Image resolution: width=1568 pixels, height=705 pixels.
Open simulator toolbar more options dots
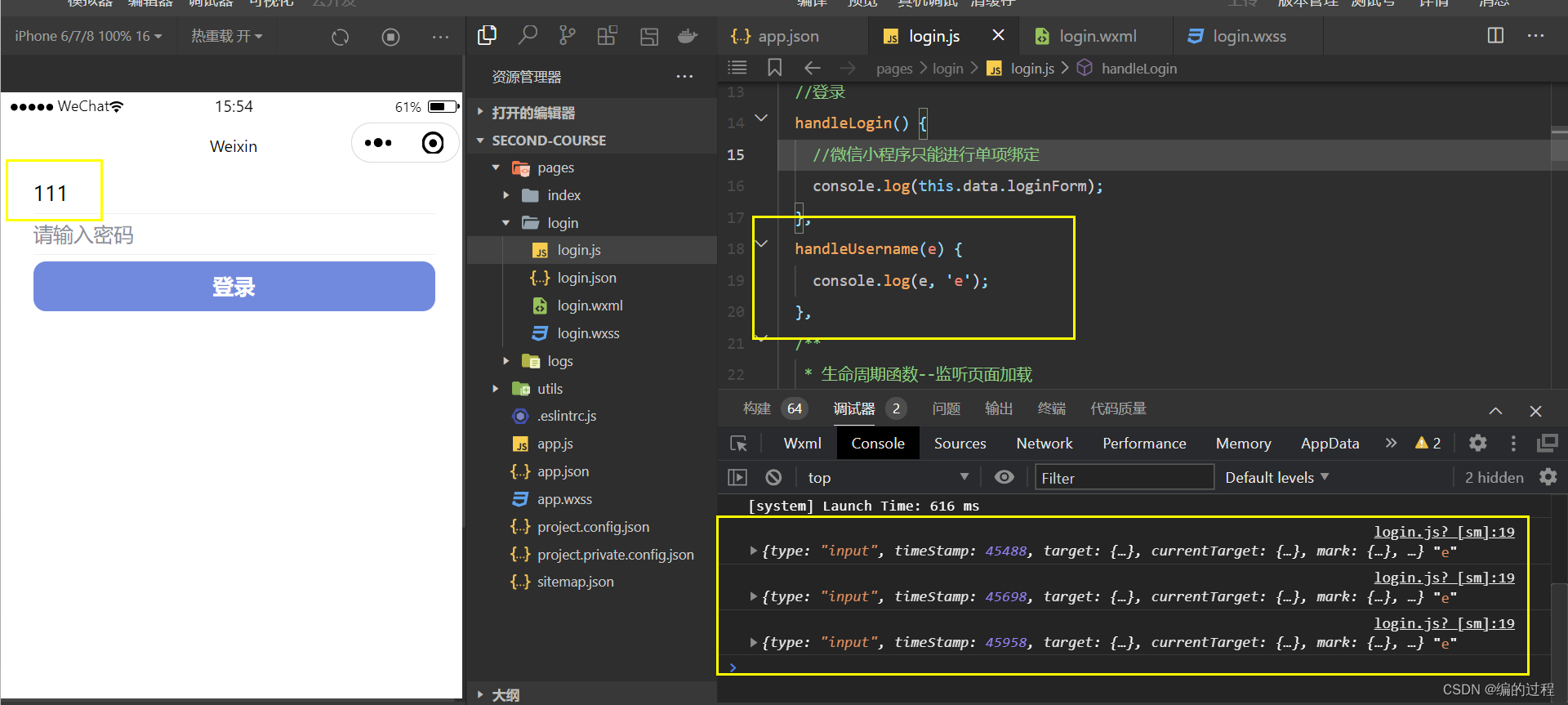click(440, 37)
